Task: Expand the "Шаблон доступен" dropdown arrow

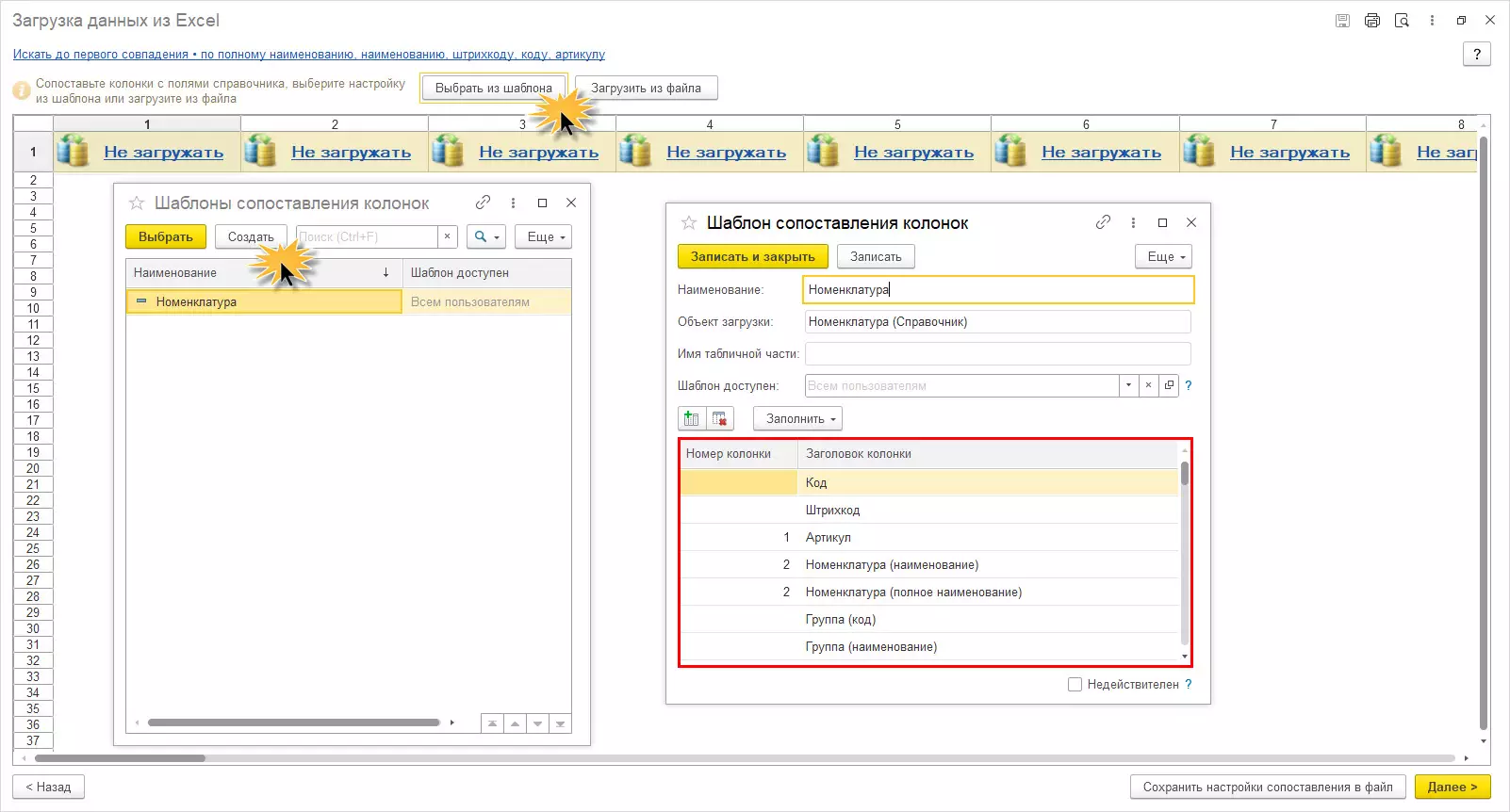Action: pyautogui.click(x=1129, y=385)
